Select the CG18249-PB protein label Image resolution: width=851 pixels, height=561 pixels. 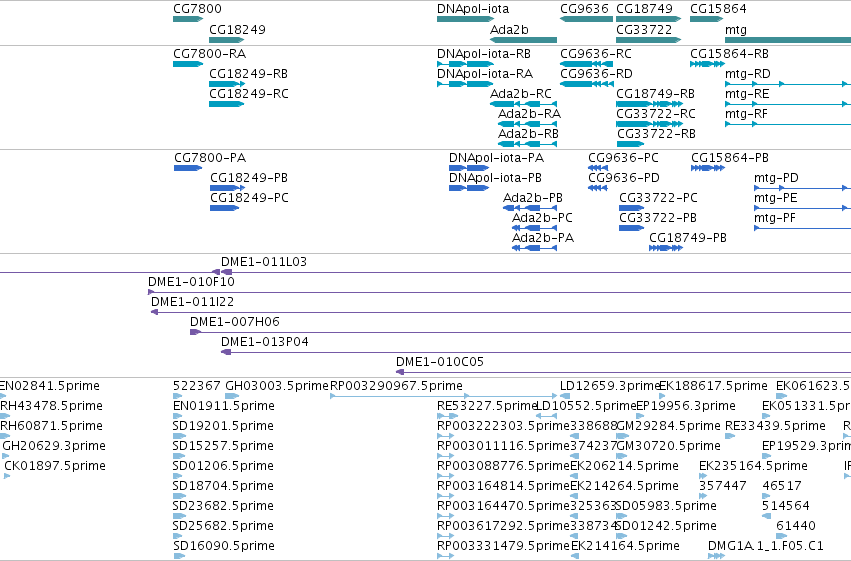[x=249, y=178]
